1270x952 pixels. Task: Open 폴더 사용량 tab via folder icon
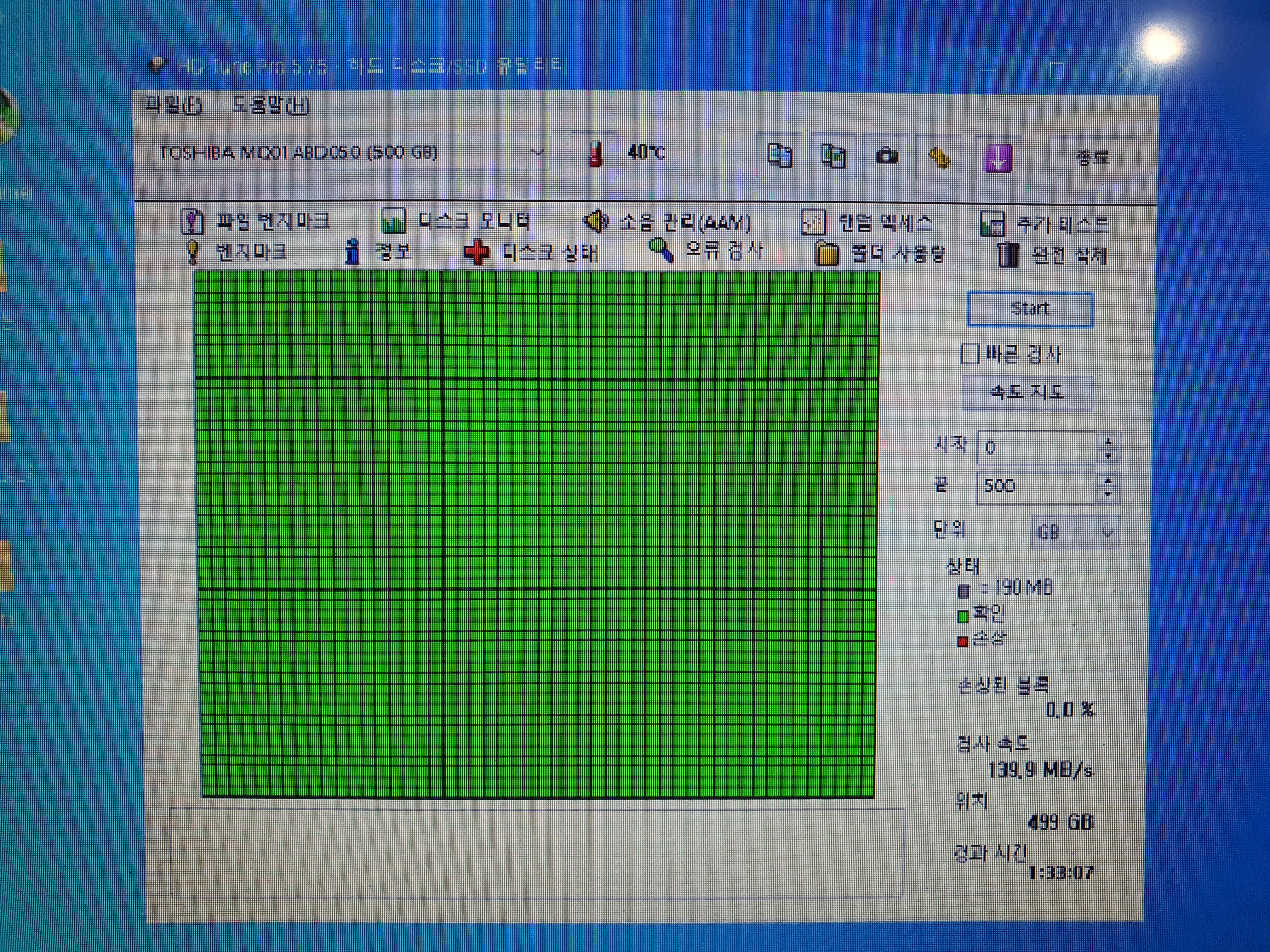point(827,254)
